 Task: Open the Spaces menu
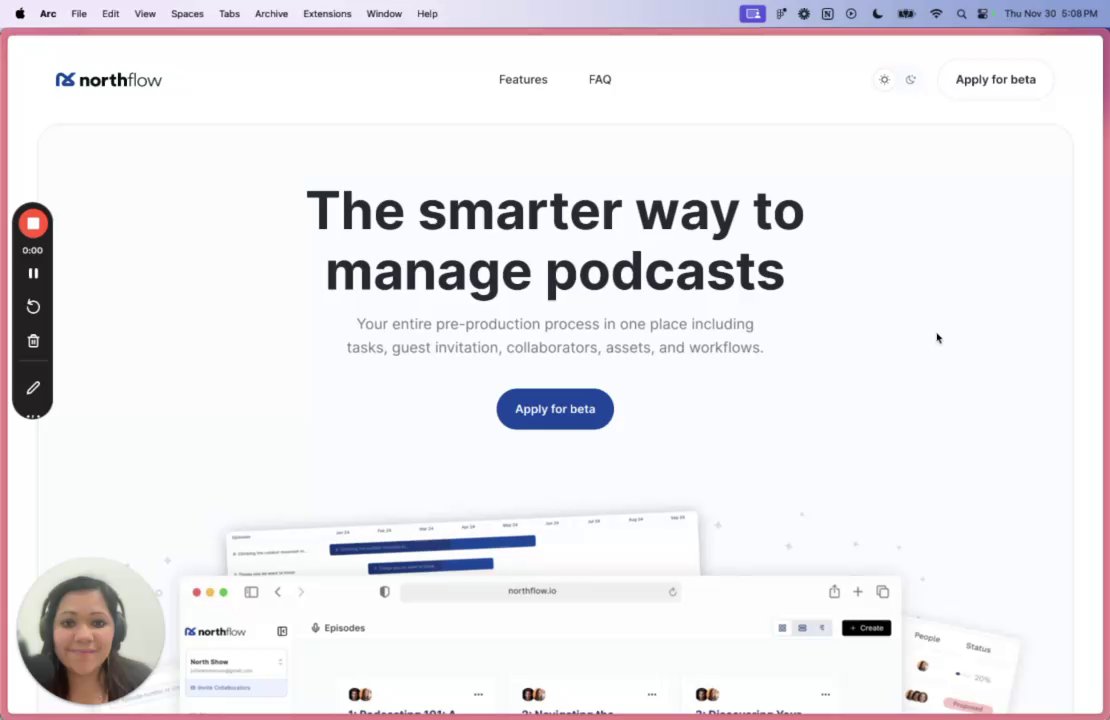click(x=187, y=13)
